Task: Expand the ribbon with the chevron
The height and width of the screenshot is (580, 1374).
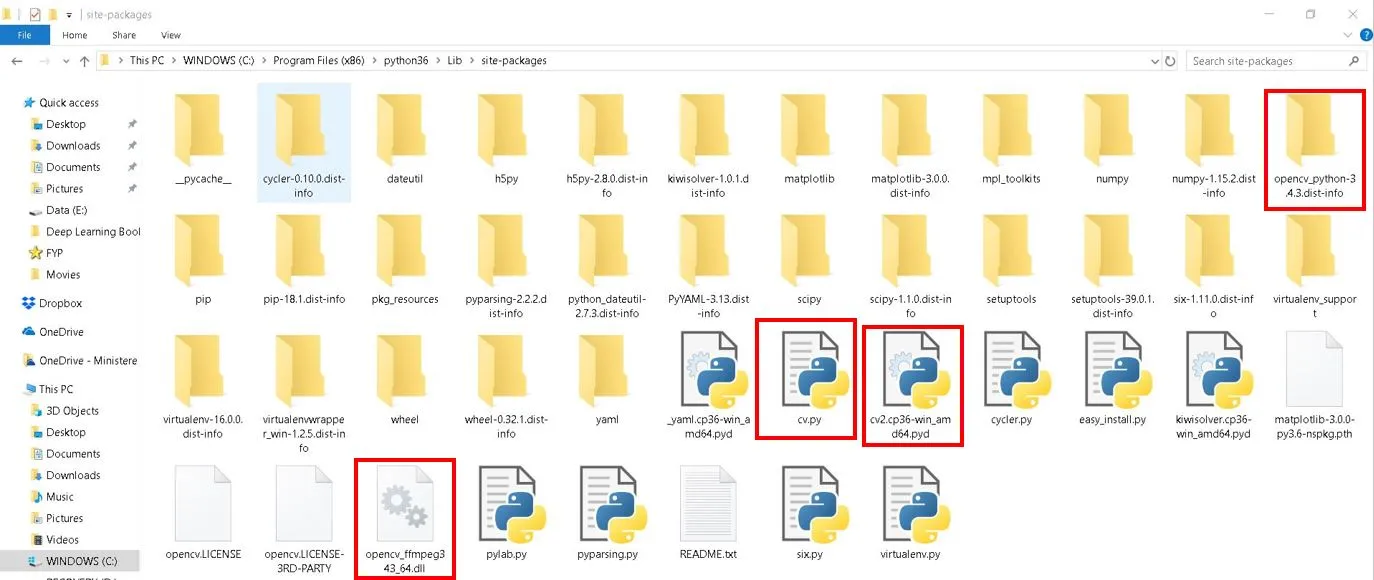Action: tap(1346, 35)
